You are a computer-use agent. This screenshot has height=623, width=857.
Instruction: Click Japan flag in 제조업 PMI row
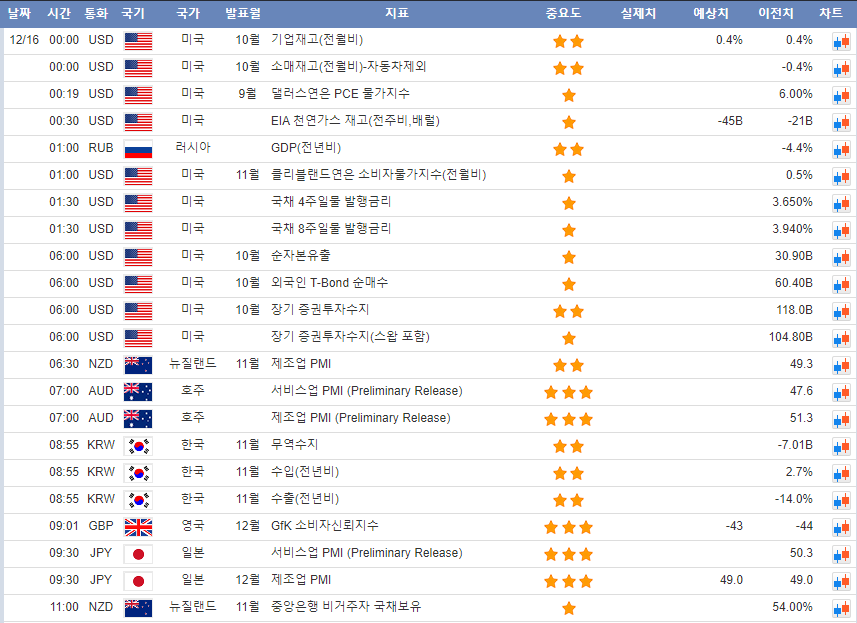tap(138, 581)
